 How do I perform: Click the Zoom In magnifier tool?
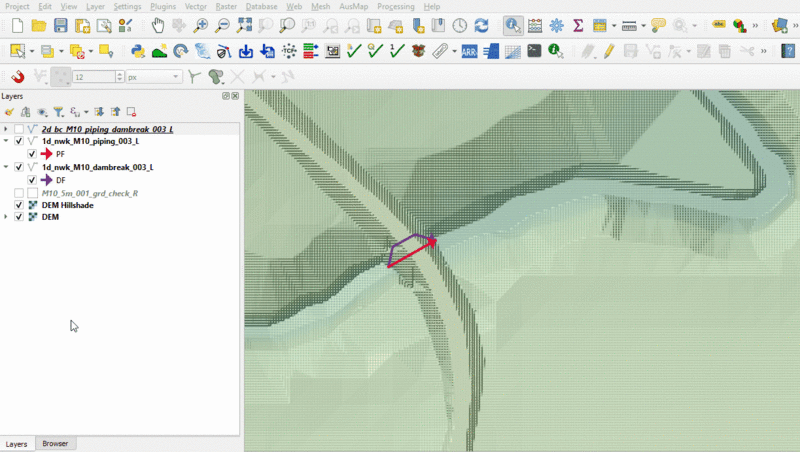click(x=201, y=25)
